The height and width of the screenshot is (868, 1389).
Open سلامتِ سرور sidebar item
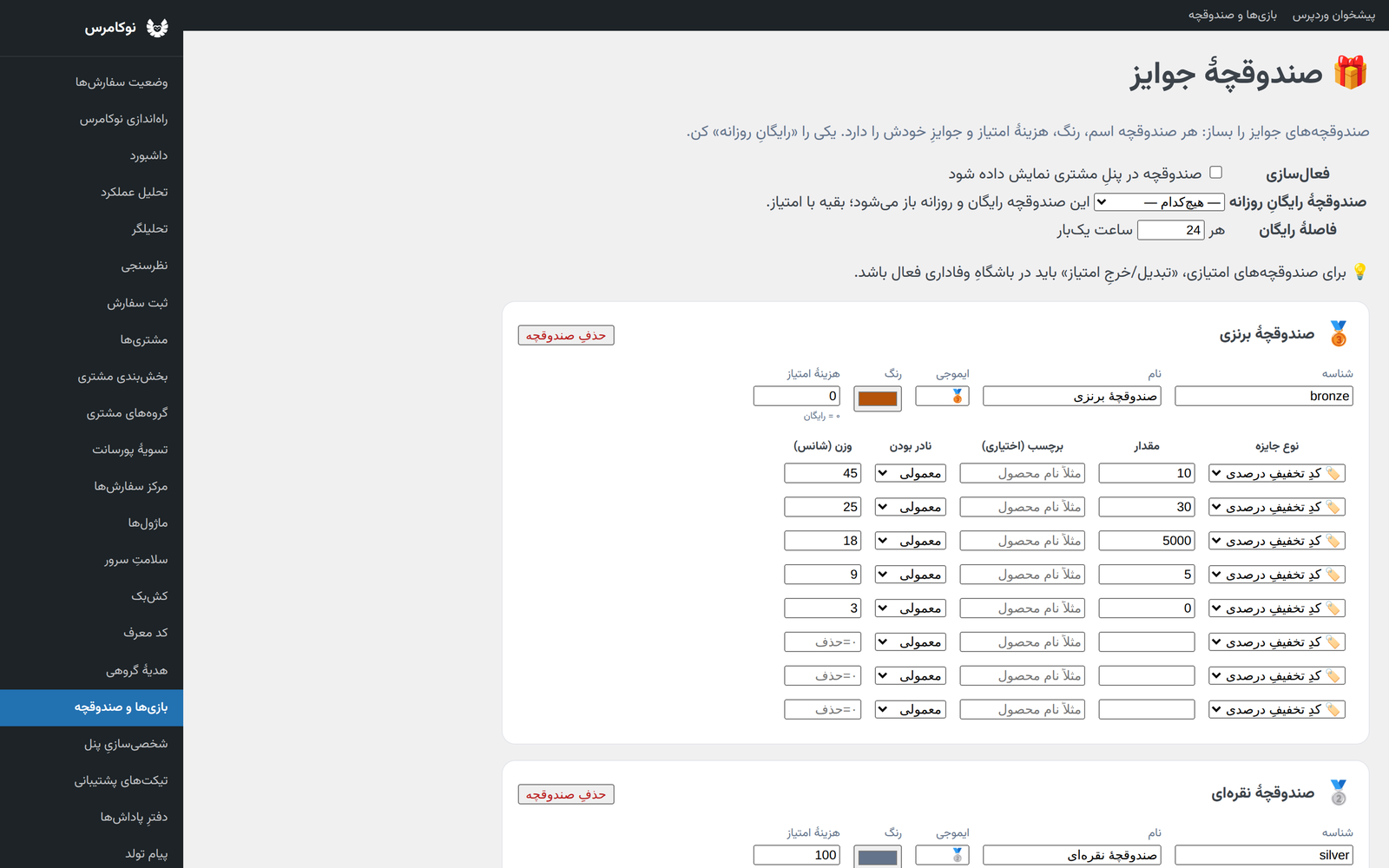pyautogui.click(x=91, y=560)
